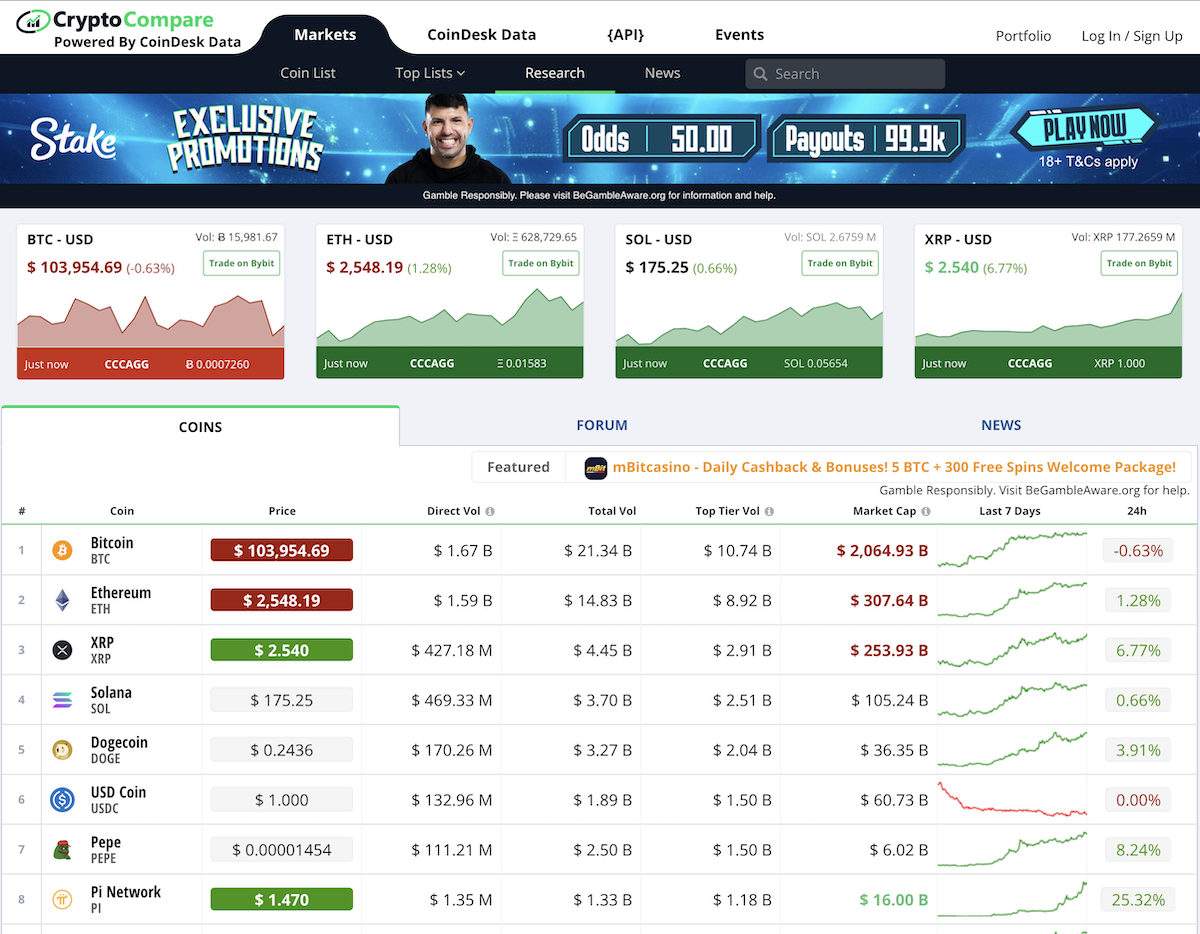The height and width of the screenshot is (934, 1200).
Task: Switch to the NEWS tab
Action: coord(1001,425)
